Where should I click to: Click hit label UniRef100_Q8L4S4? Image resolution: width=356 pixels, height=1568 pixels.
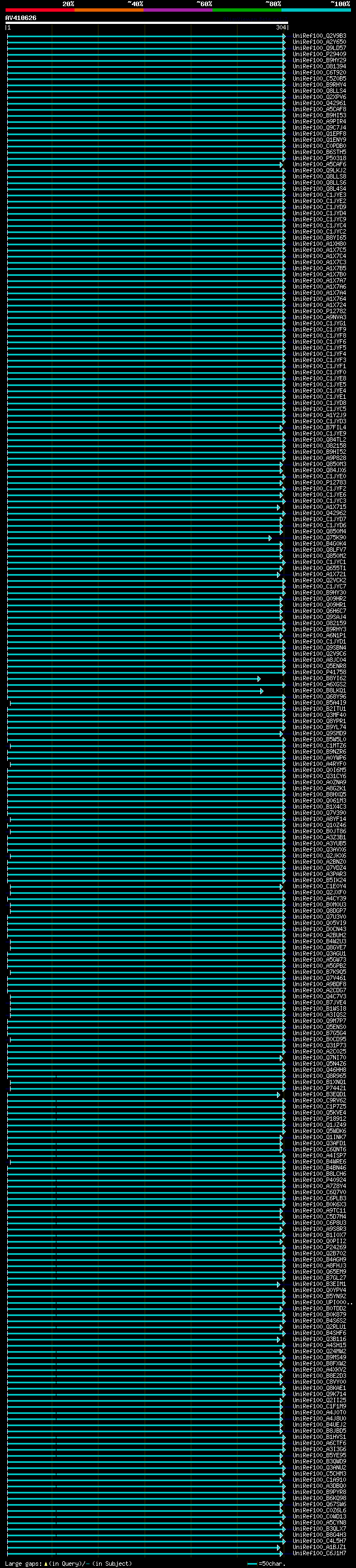319,189
